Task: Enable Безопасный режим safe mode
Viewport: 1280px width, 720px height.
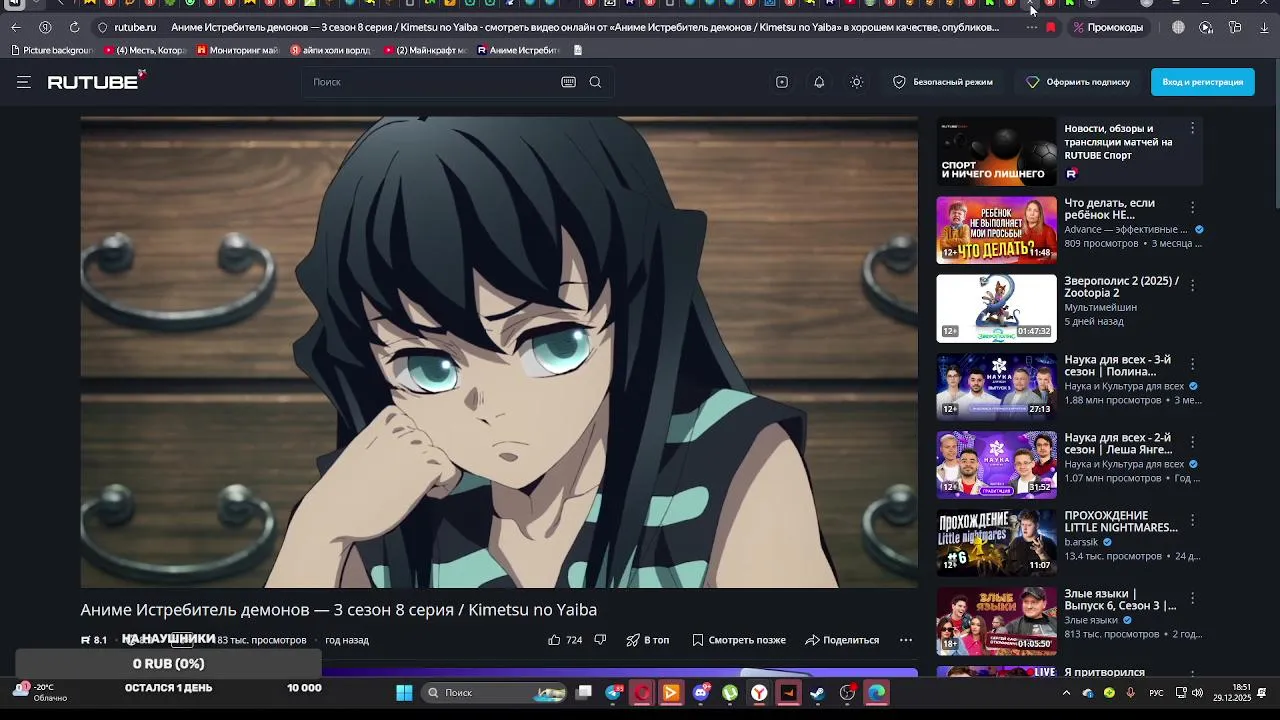Action: point(943,82)
